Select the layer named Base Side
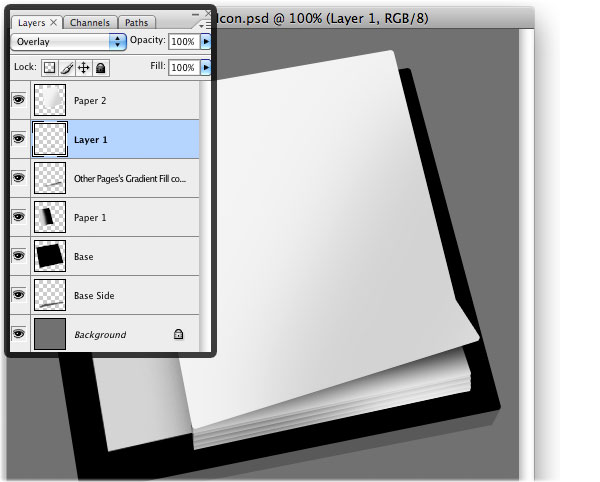The width and height of the screenshot is (600, 482). (94, 296)
